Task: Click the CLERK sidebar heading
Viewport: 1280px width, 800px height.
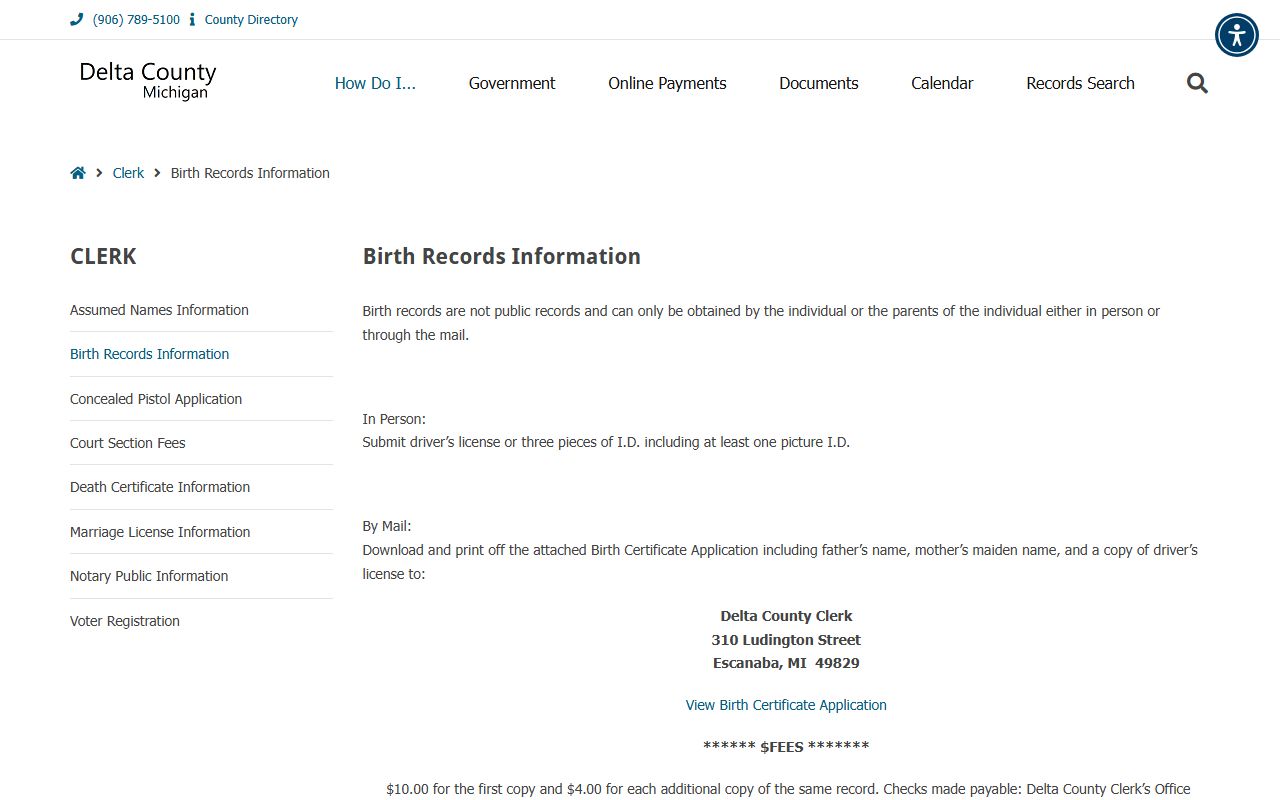Action: pyautogui.click(x=103, y=256)
